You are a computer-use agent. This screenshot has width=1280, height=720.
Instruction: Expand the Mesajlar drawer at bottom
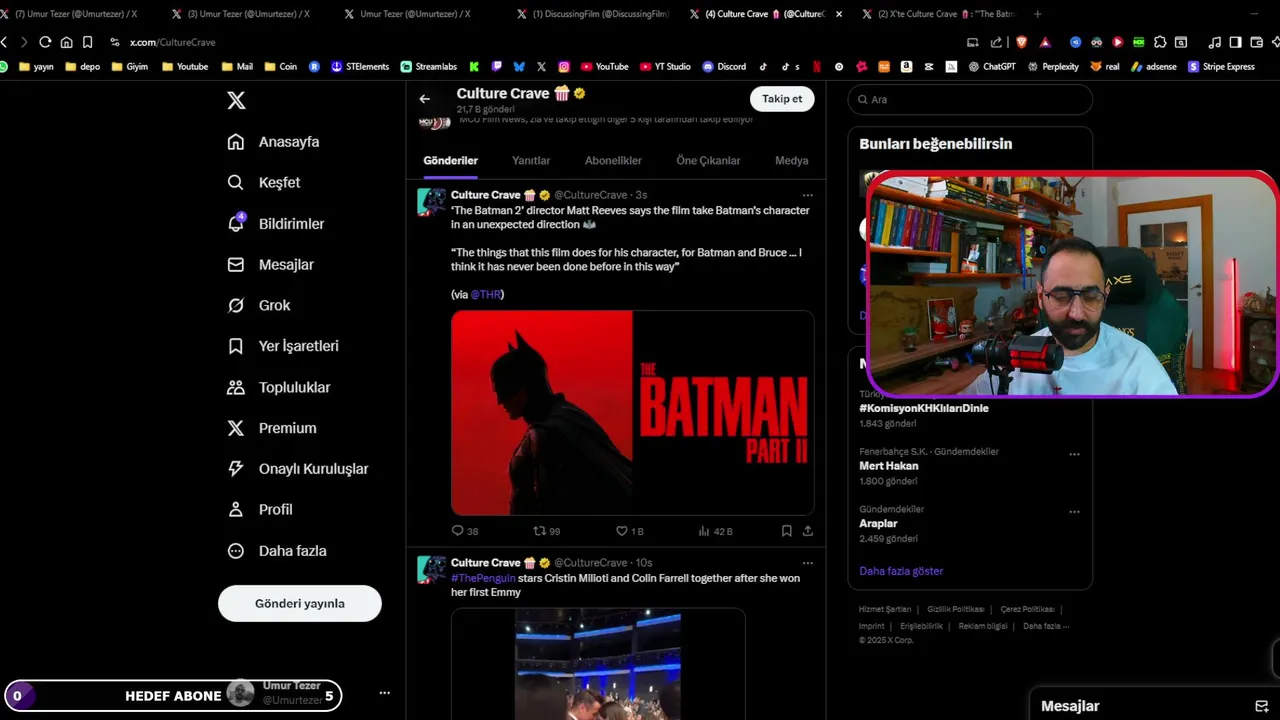point(1155,706)
